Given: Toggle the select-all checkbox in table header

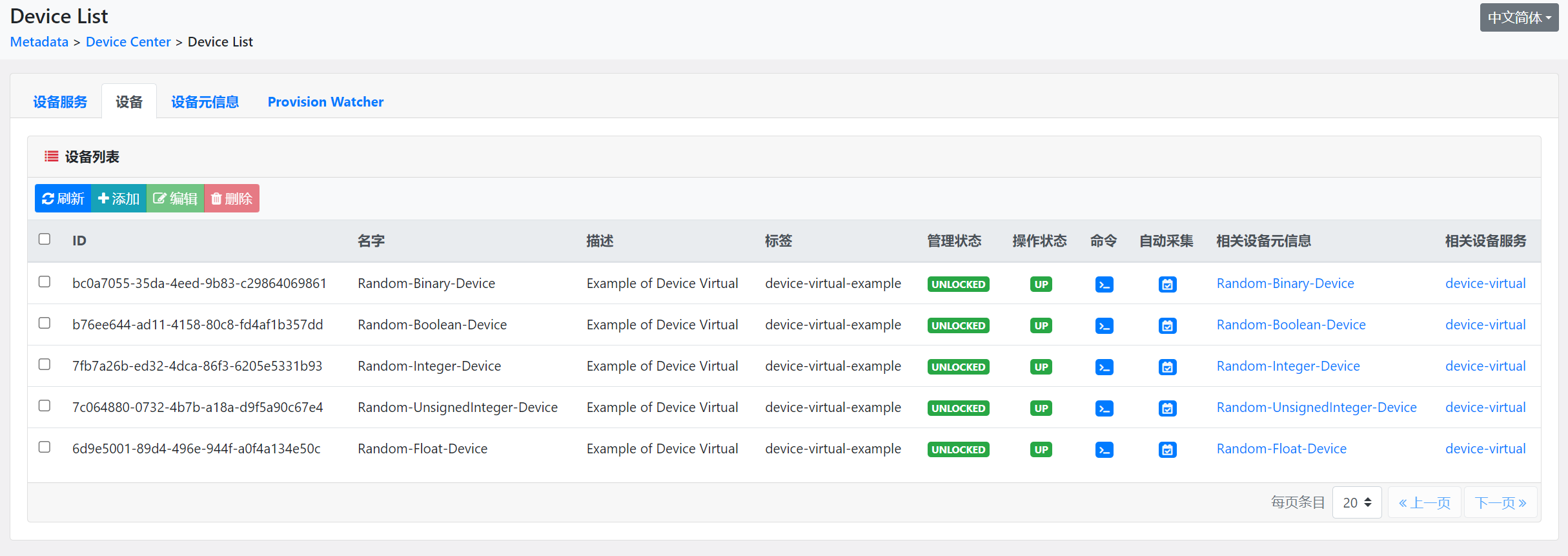Looking at the screenshot, I should coord(45,239).
